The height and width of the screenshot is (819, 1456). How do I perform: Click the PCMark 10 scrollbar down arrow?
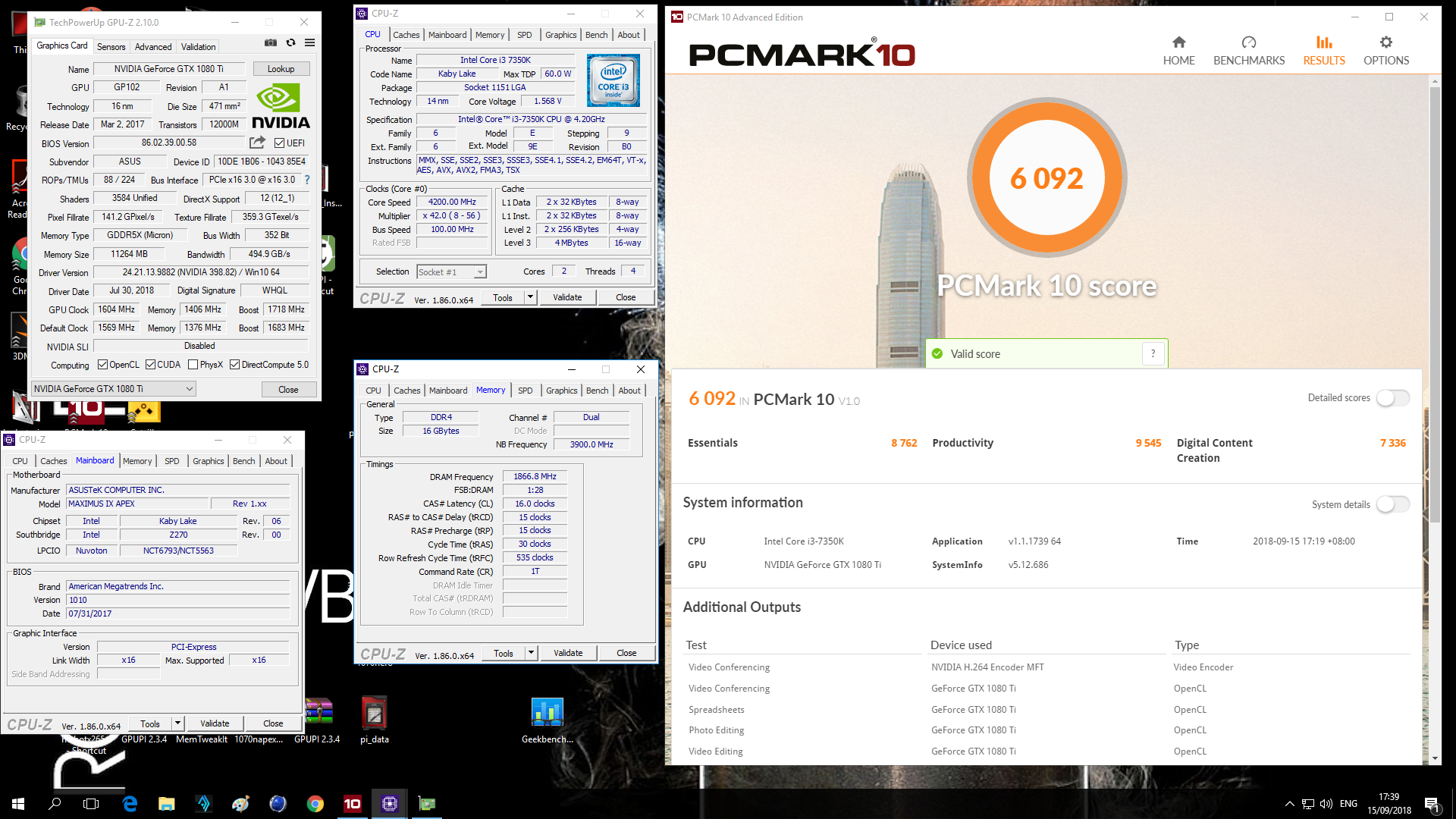coord(1434,758)
